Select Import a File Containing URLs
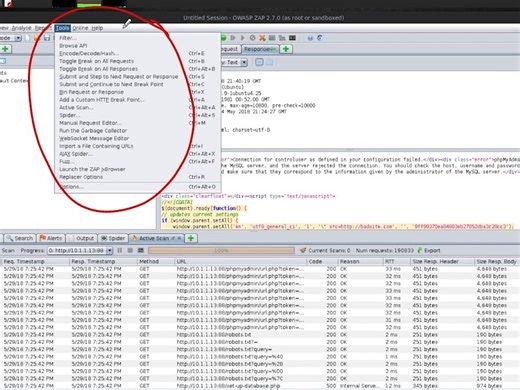This screenshot has height=390, width=520. point(137,146)
